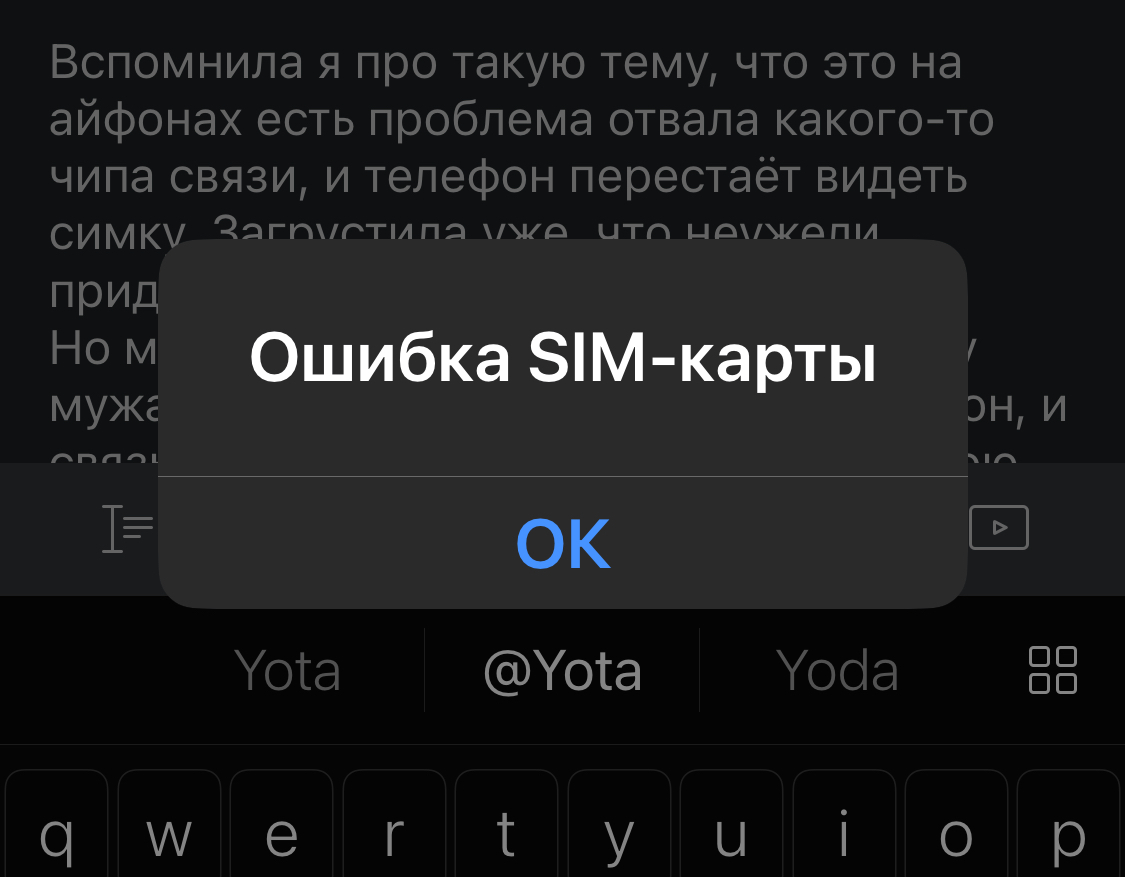Hit the e key on keyboard
The height and width of the screenshot is (877, 1125).
[x=281, y=824]
